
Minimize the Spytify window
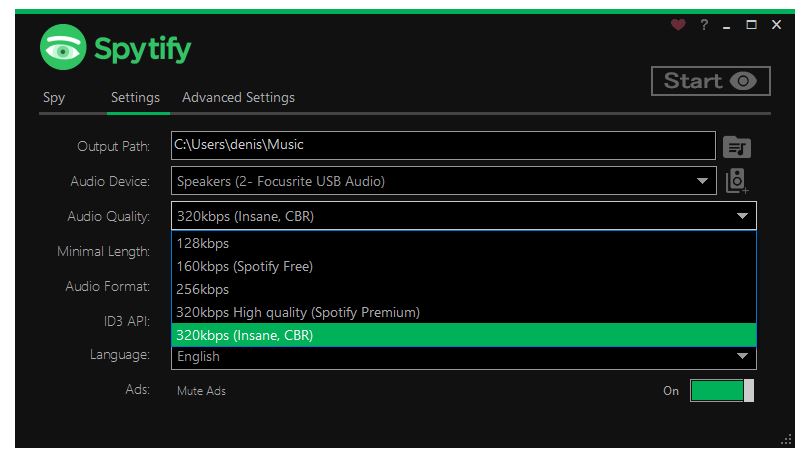tap(726, 25)
